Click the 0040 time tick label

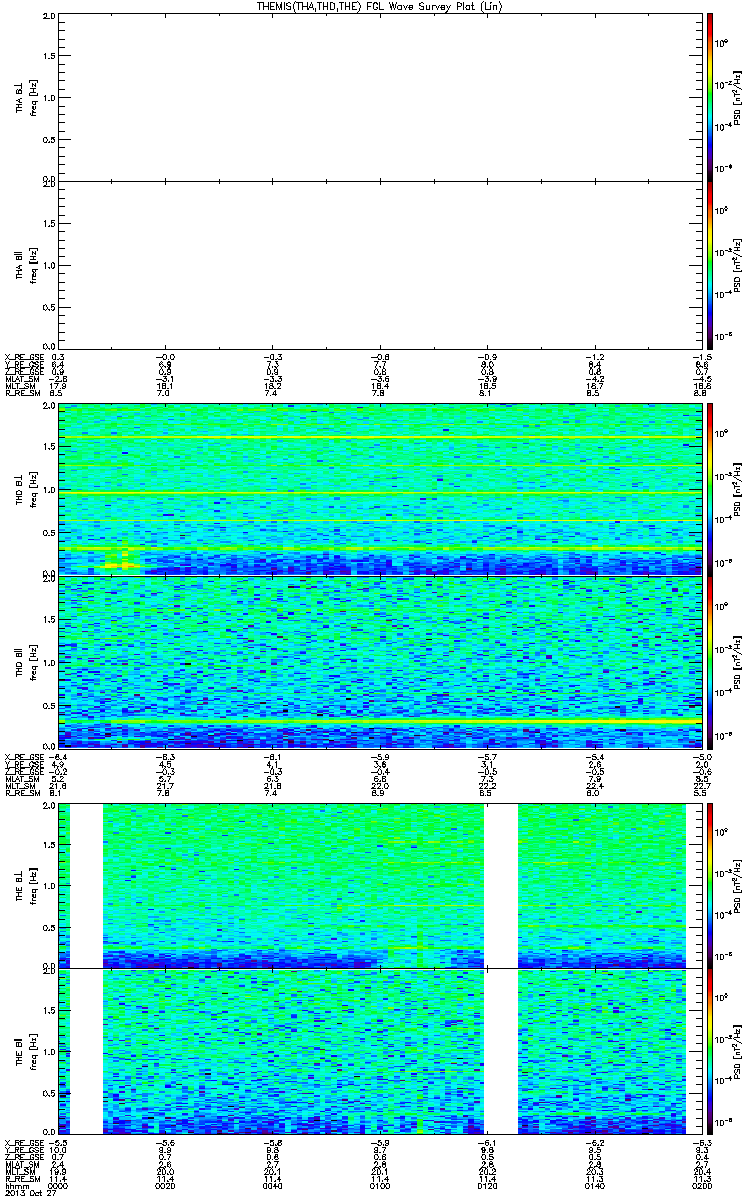tap(273, 1186)
